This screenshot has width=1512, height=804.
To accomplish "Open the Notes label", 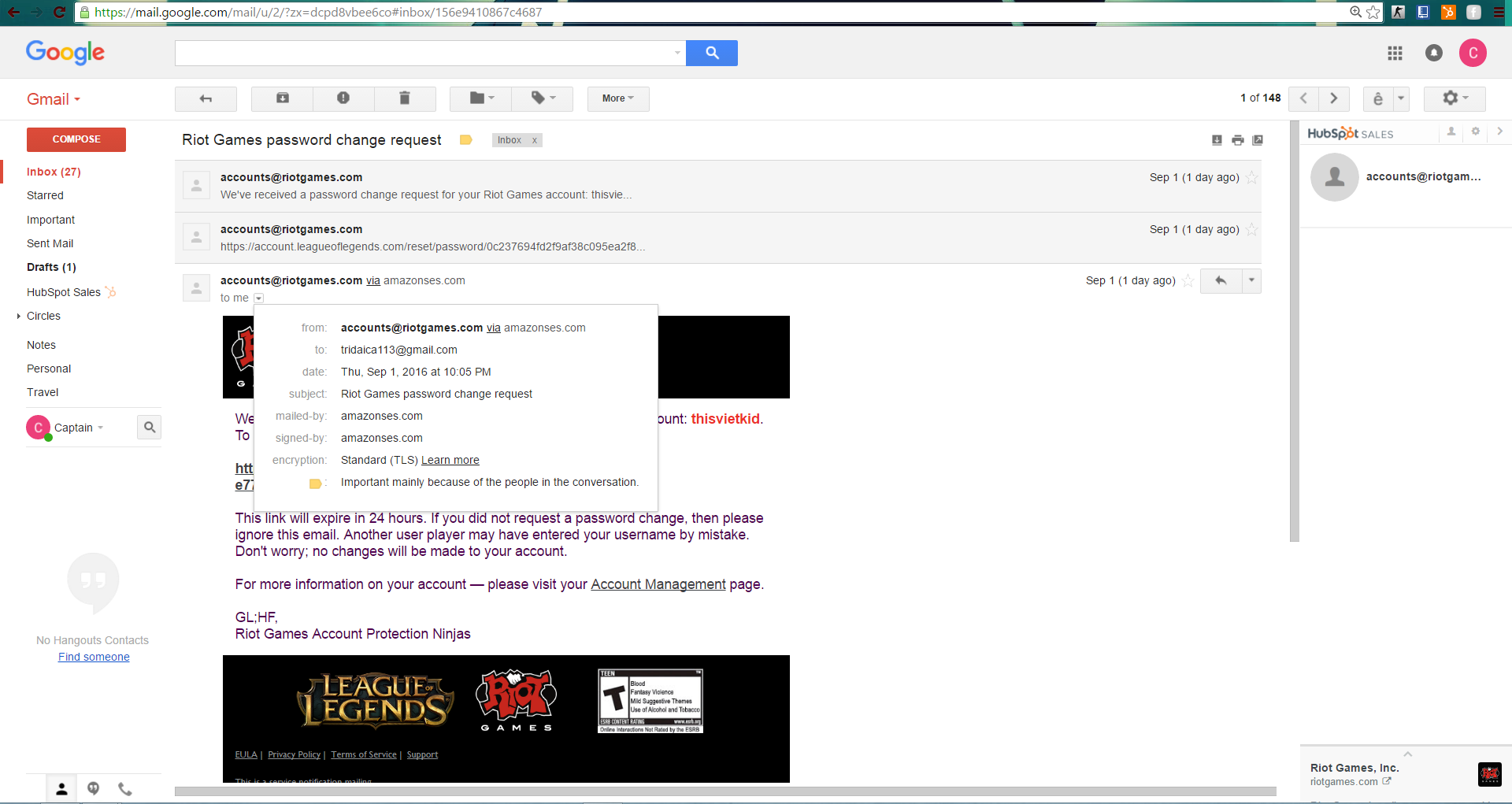I will click(41, 345).
